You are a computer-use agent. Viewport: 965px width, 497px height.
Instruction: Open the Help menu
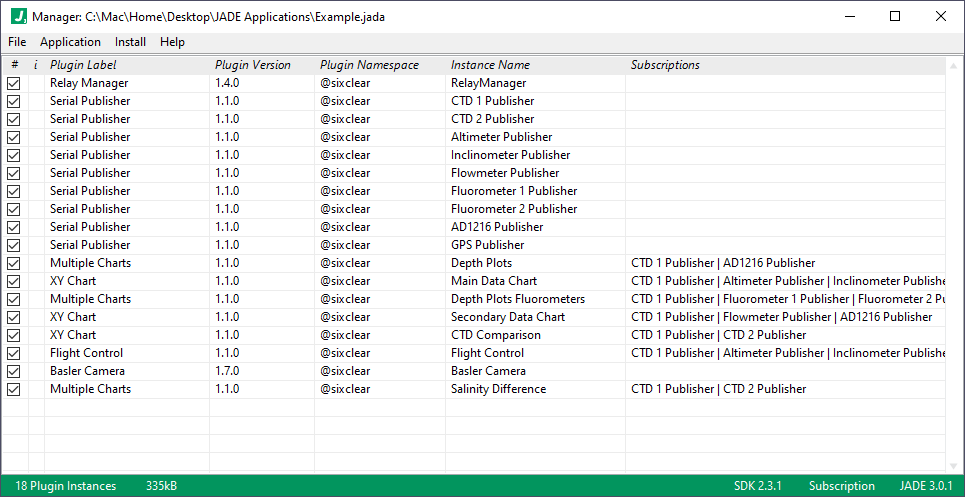(x=172, y=42)
